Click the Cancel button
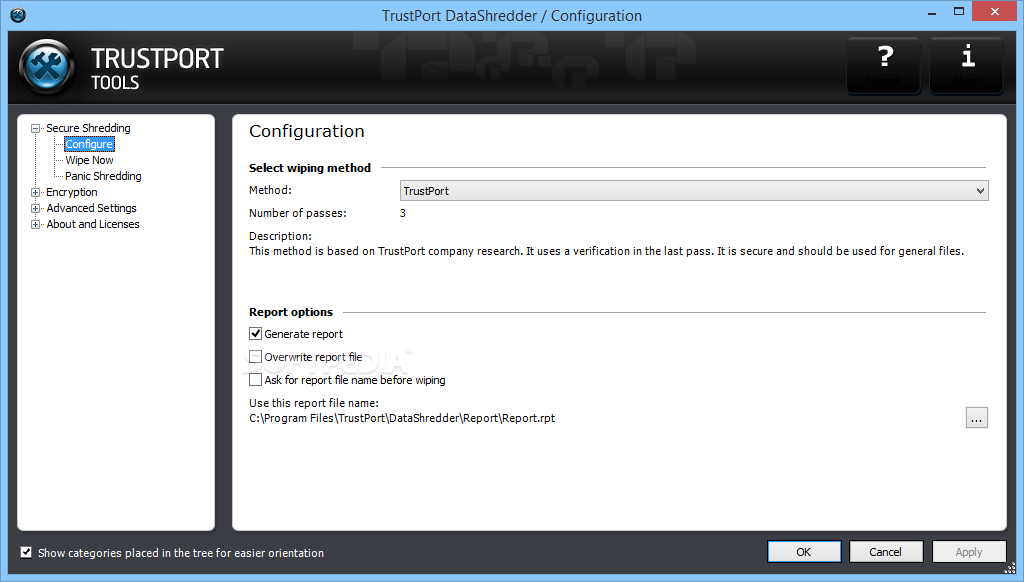1024x582 pixels. pyautogui.click(x=886, y=552)
